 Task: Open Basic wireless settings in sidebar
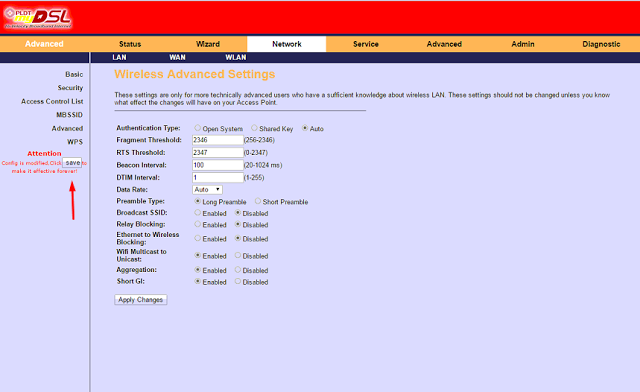(74, 74)
